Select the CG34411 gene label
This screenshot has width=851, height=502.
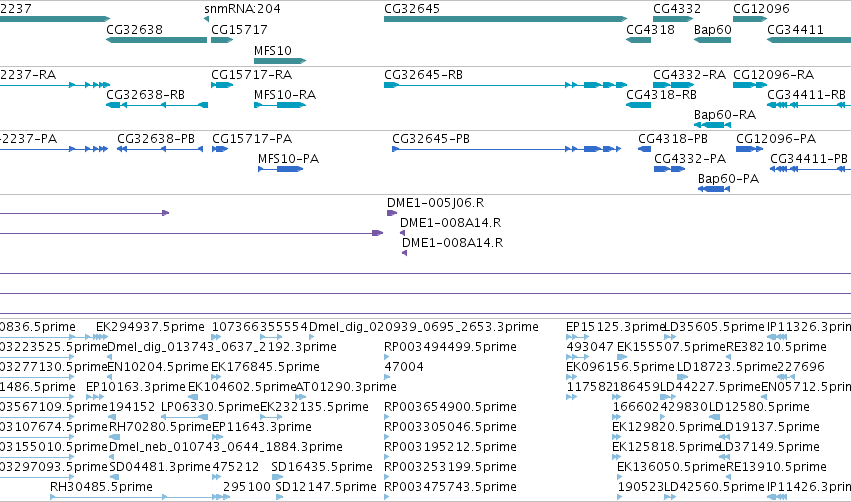coord(795,29)
